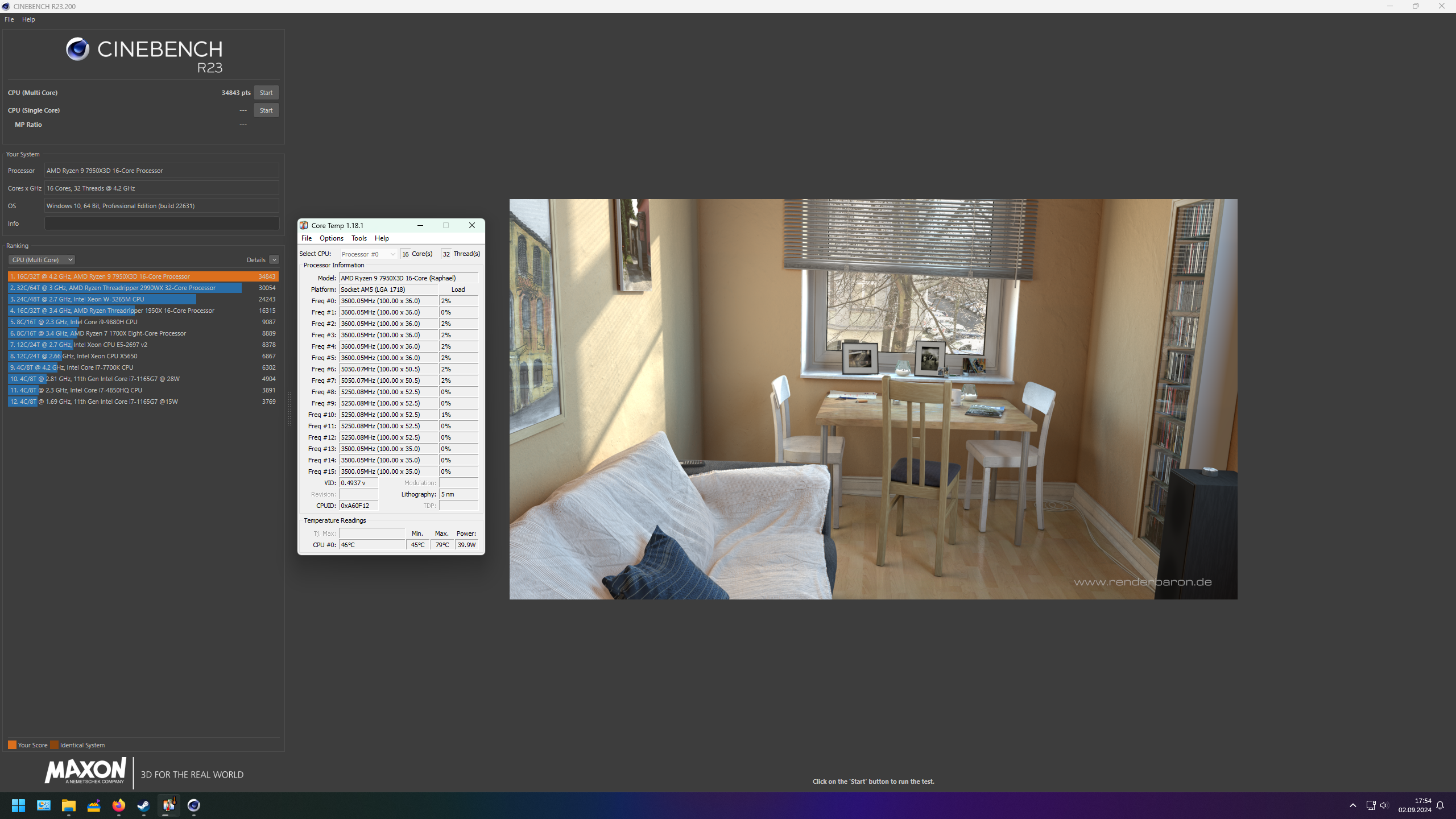1456x819 pixels.
Task: Click the Core Temp title bar icon
Action: click(x=304, y=225)
